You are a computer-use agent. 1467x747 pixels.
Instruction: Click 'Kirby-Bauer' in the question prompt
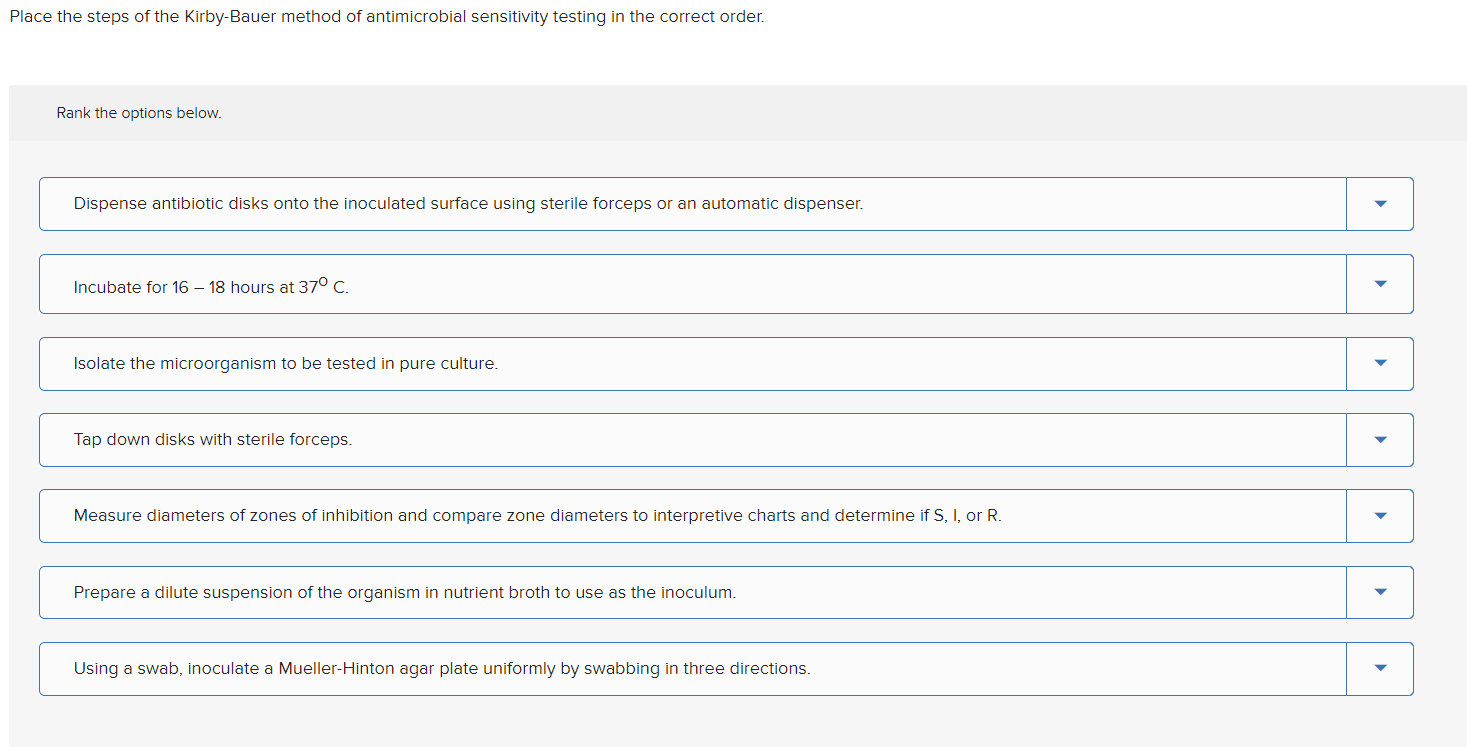[226, 18]
